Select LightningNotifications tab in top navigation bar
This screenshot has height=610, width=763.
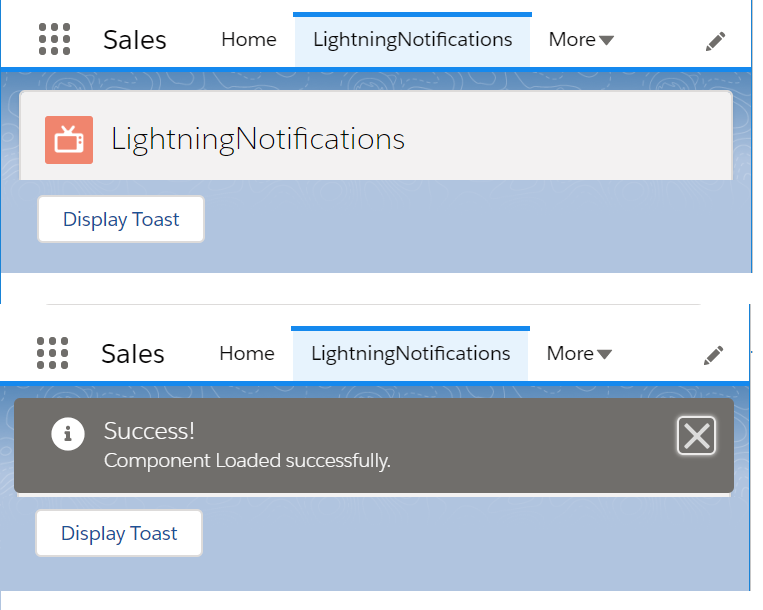point(412,40)
